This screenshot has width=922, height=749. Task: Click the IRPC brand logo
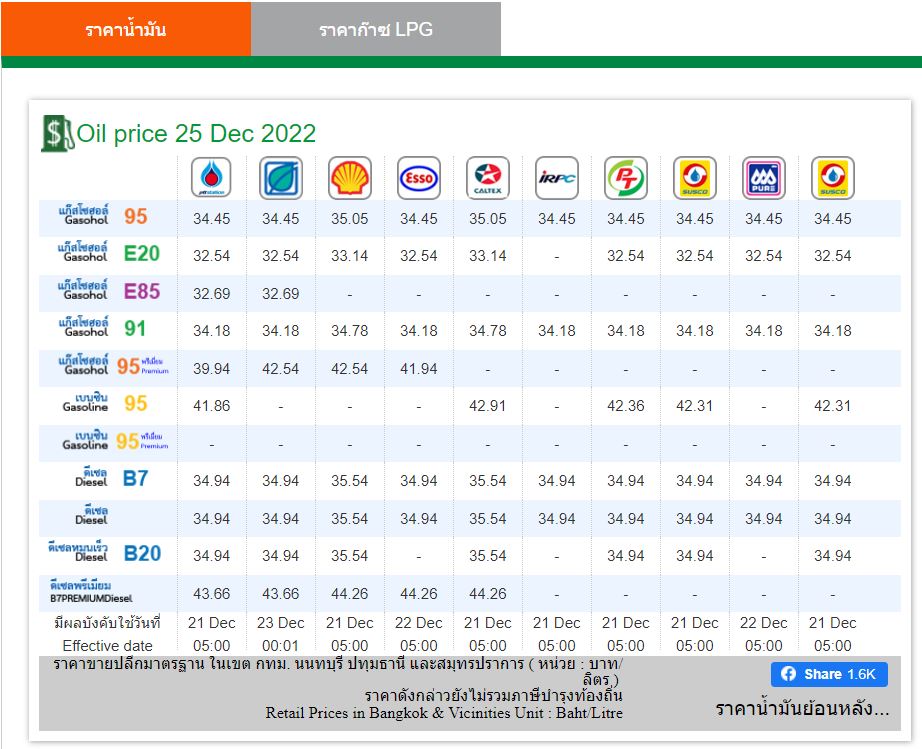[x=557, y=178]
